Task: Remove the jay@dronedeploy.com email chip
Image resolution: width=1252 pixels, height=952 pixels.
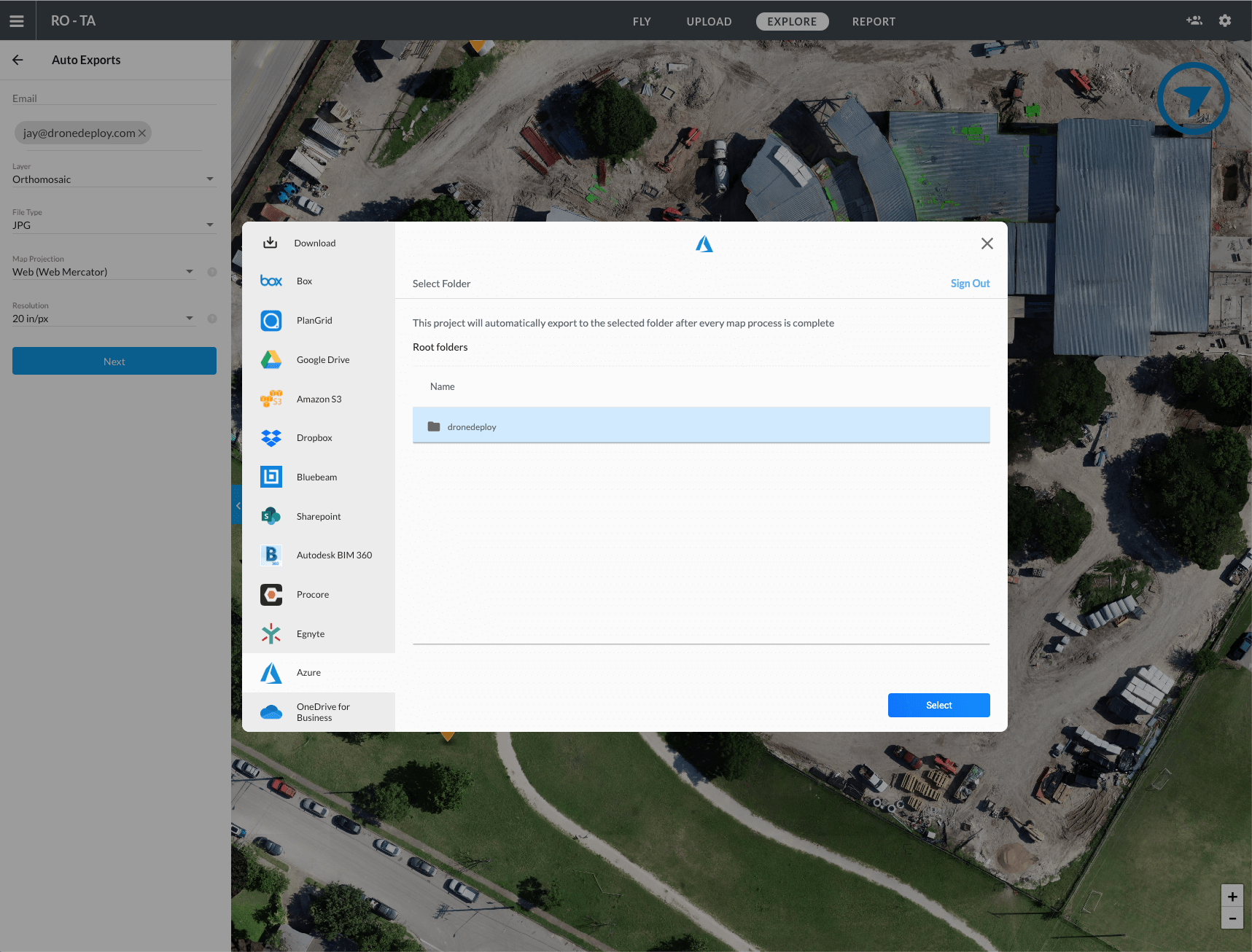Action: [x=142, y=133]
